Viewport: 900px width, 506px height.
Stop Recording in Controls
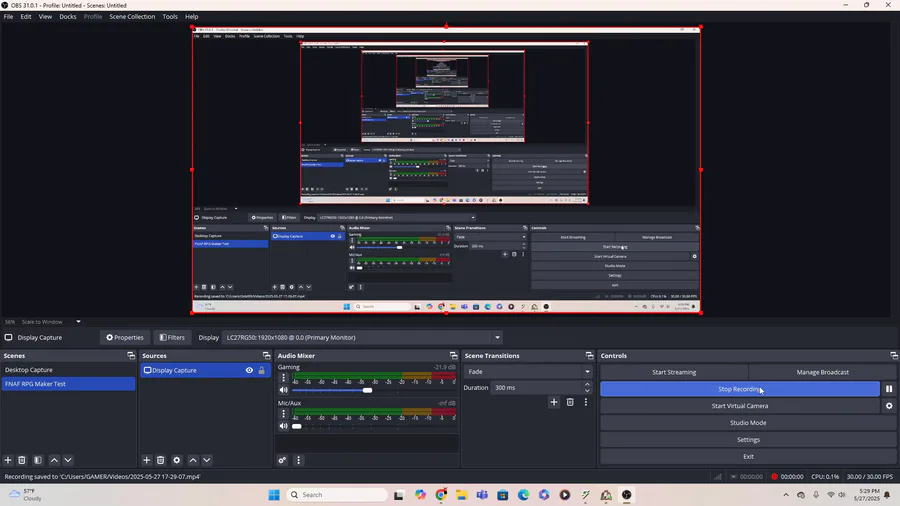click(740, 389)
